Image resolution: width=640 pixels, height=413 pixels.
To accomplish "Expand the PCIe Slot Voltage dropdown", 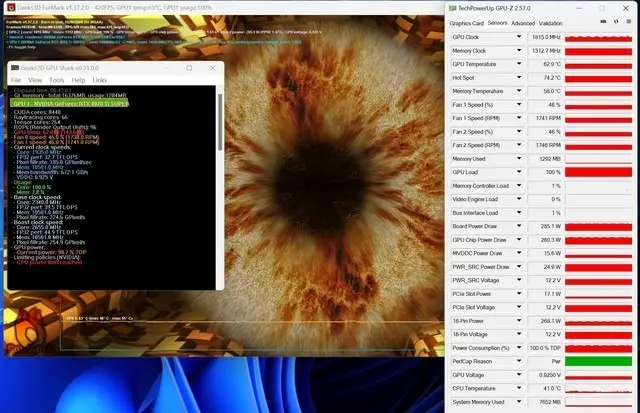I will pyautogui.click(x=519, y=307).
